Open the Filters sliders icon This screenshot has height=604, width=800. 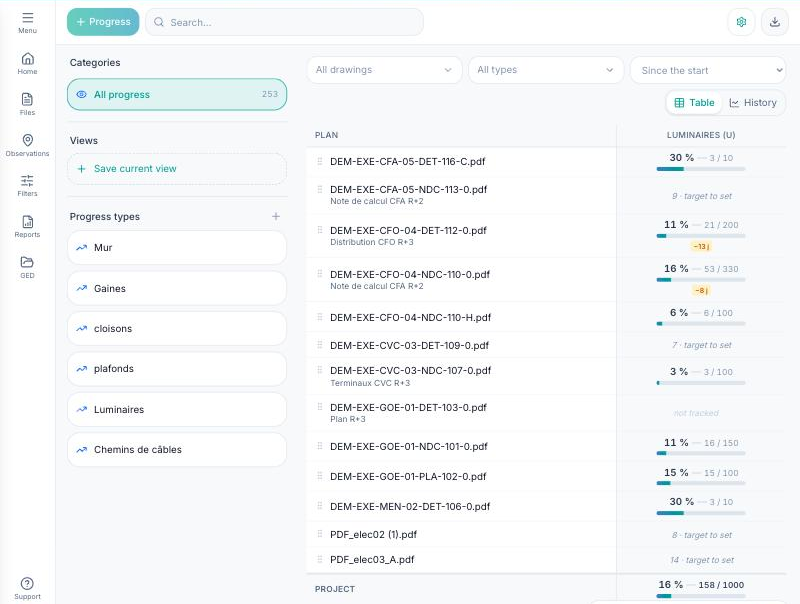[28, 181]
